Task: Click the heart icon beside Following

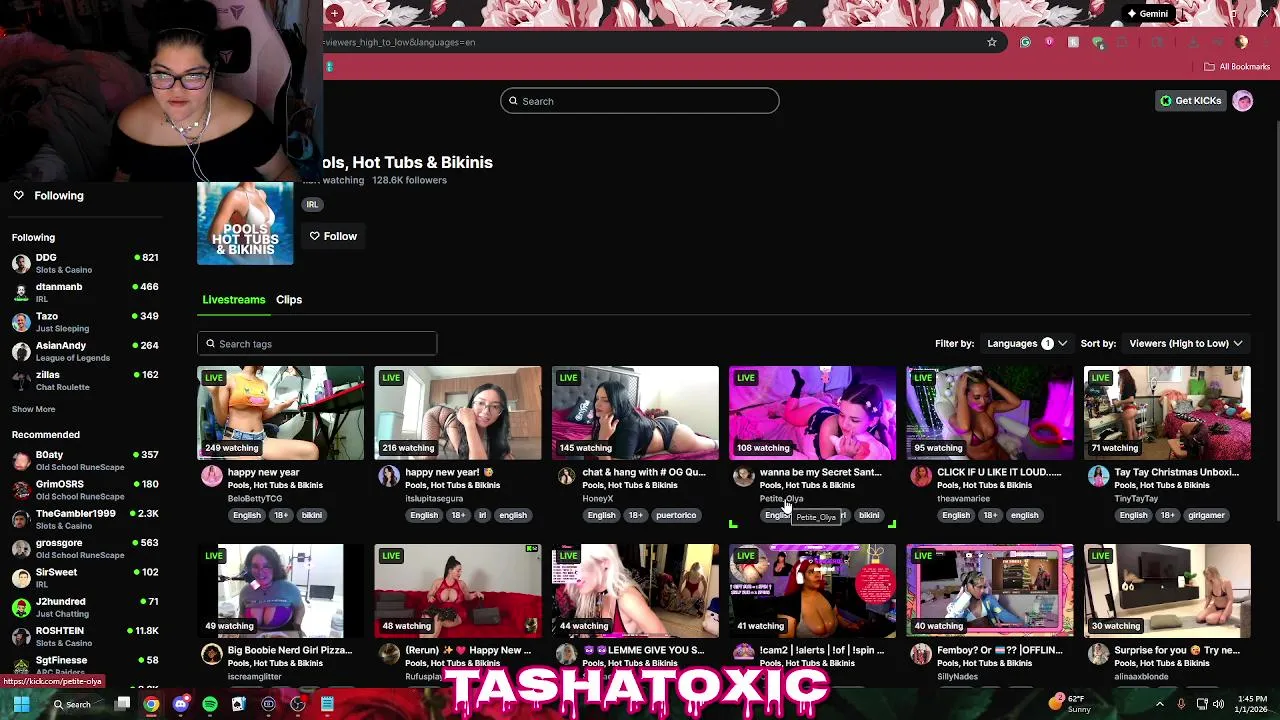Action: coord(18,196)
